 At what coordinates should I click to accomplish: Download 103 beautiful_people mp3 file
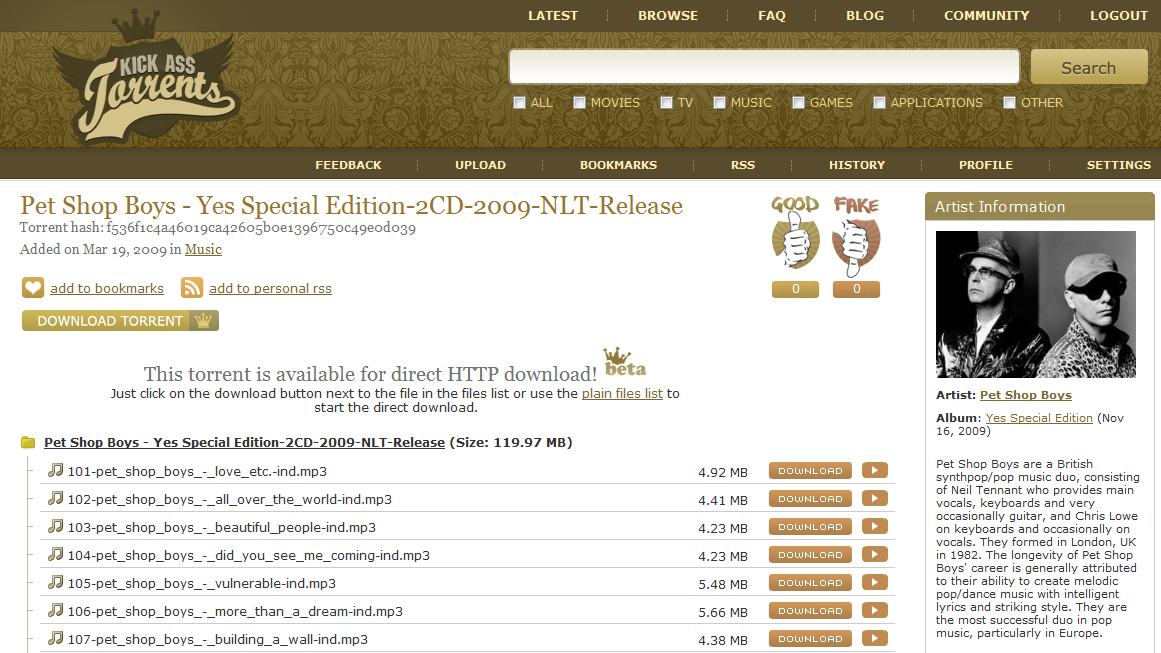click(x=811, y=527)
